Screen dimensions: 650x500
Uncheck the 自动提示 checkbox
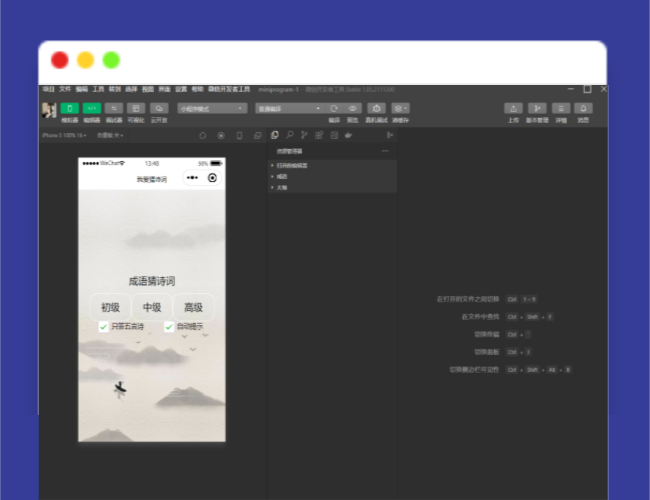click(168, 326)
